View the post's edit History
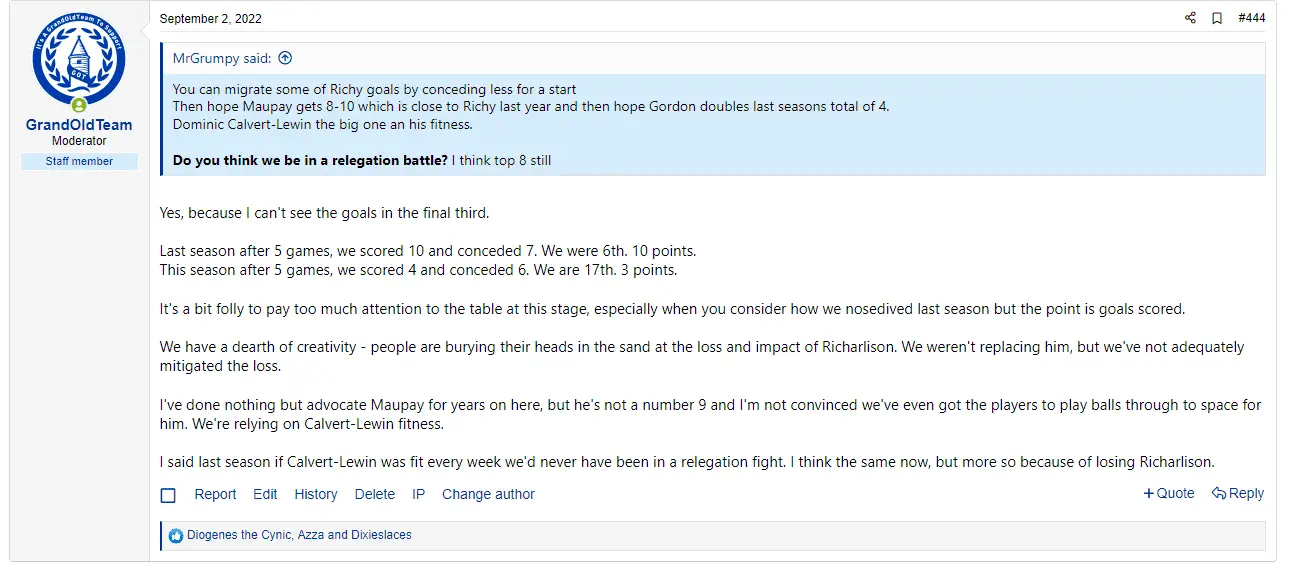Image resolution: width=1289 pixels, height=563 pixels. [x=316, y=494]
